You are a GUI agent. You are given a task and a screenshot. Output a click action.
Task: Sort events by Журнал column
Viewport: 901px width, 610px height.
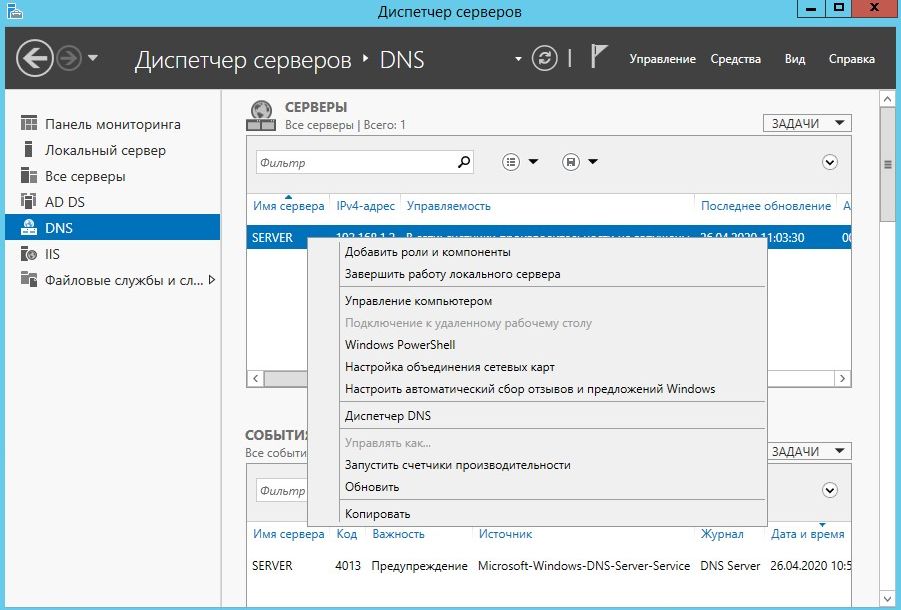tap(722, 534)
